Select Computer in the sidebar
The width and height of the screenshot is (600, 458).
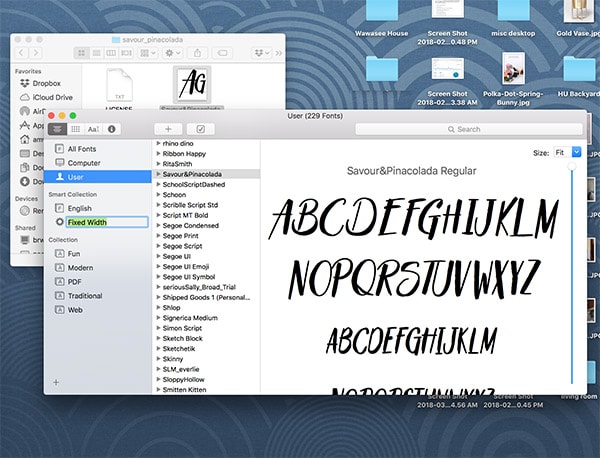(98, 163)
